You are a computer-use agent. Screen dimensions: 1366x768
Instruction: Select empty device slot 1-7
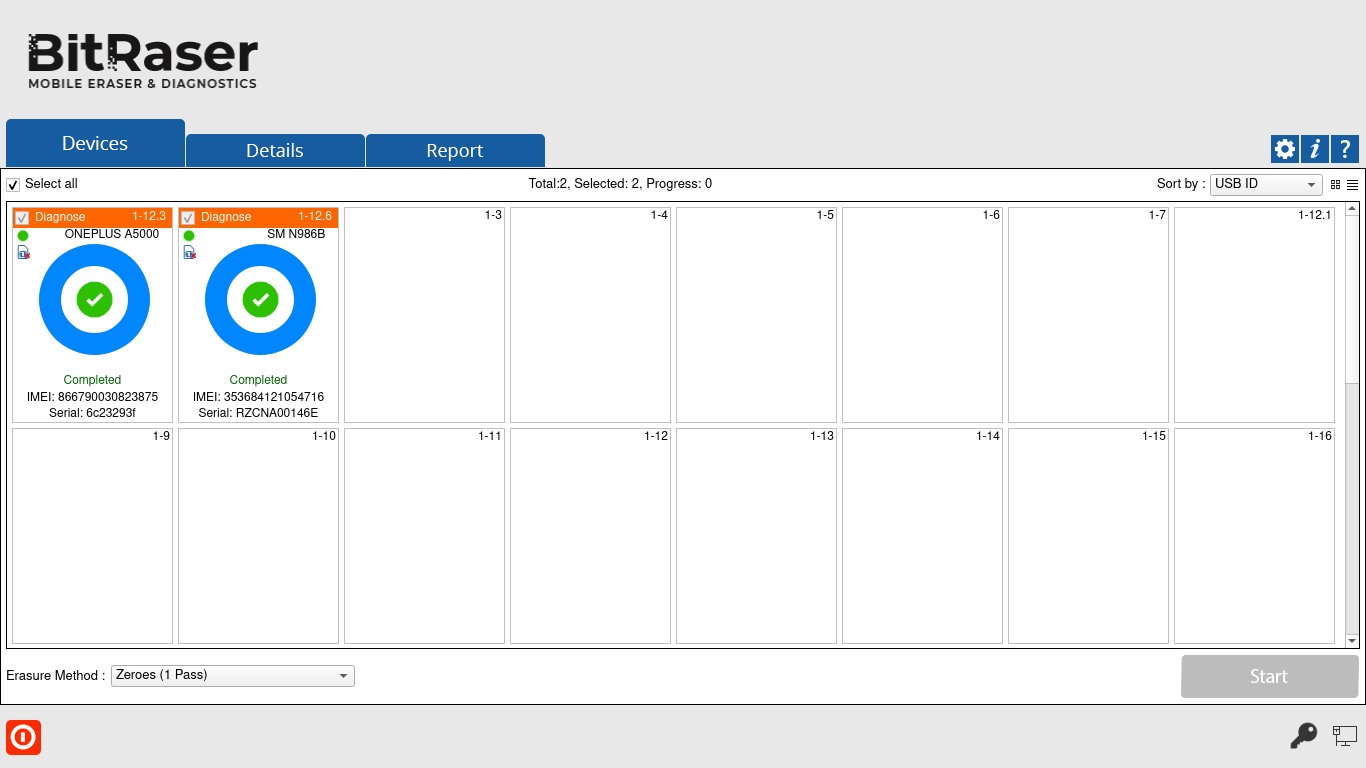click(x=1089, y=315)
